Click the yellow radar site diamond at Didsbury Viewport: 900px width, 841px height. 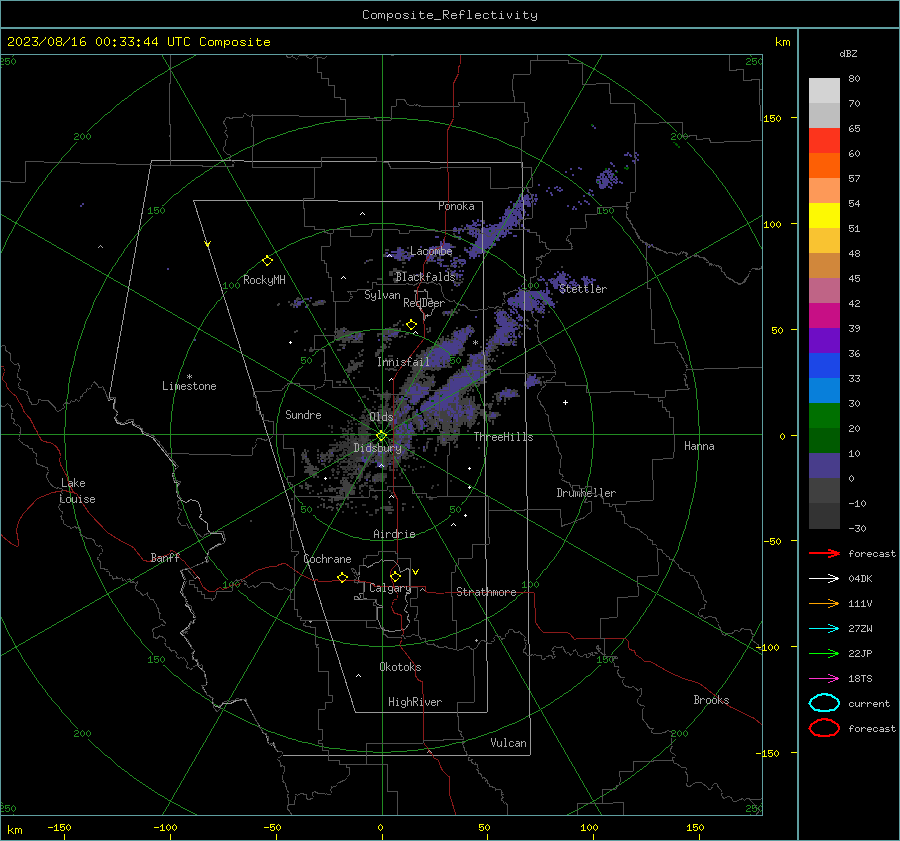(x=381, y=436)
